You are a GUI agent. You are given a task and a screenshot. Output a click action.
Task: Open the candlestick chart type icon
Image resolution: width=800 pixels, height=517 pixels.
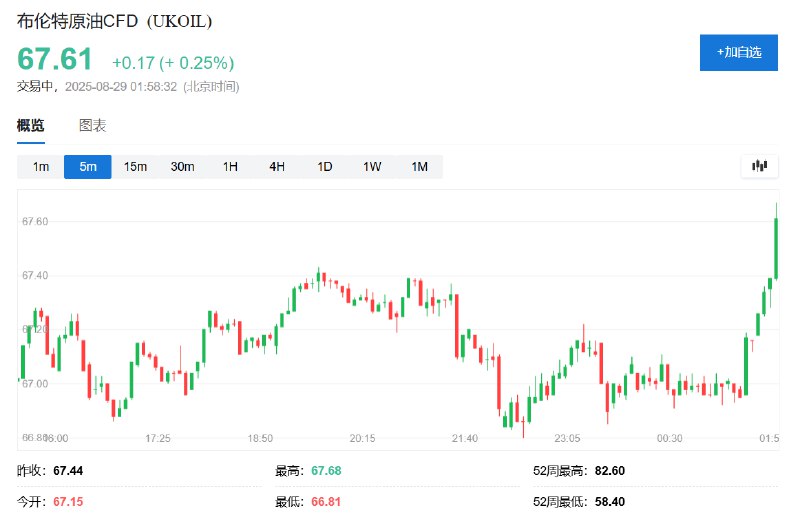pos(759,166)
